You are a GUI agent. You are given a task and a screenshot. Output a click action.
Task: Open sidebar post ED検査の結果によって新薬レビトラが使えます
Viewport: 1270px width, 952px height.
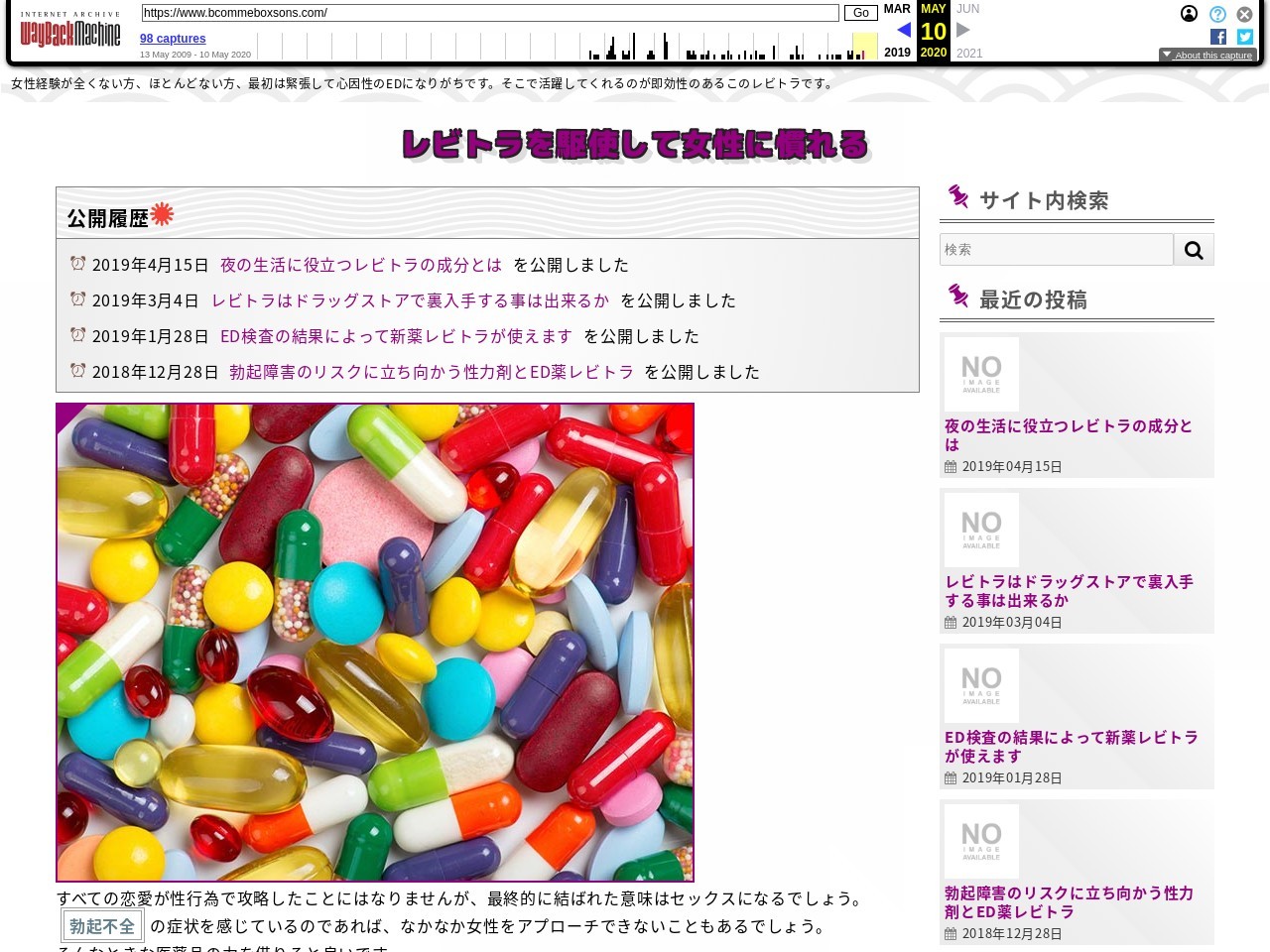[x=1071, y=747]
